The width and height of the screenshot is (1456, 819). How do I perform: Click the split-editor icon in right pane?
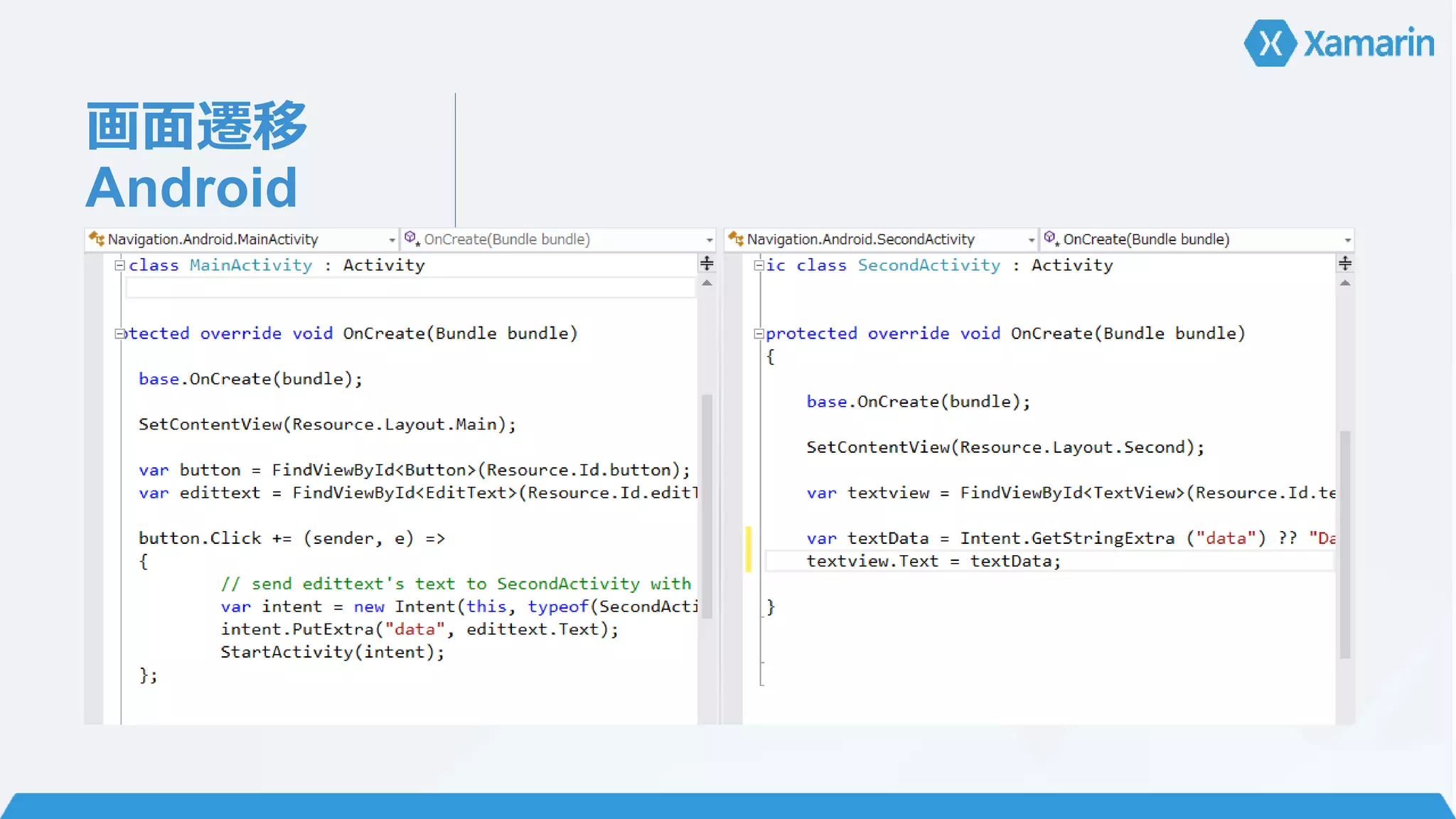tap(1345, 264)
